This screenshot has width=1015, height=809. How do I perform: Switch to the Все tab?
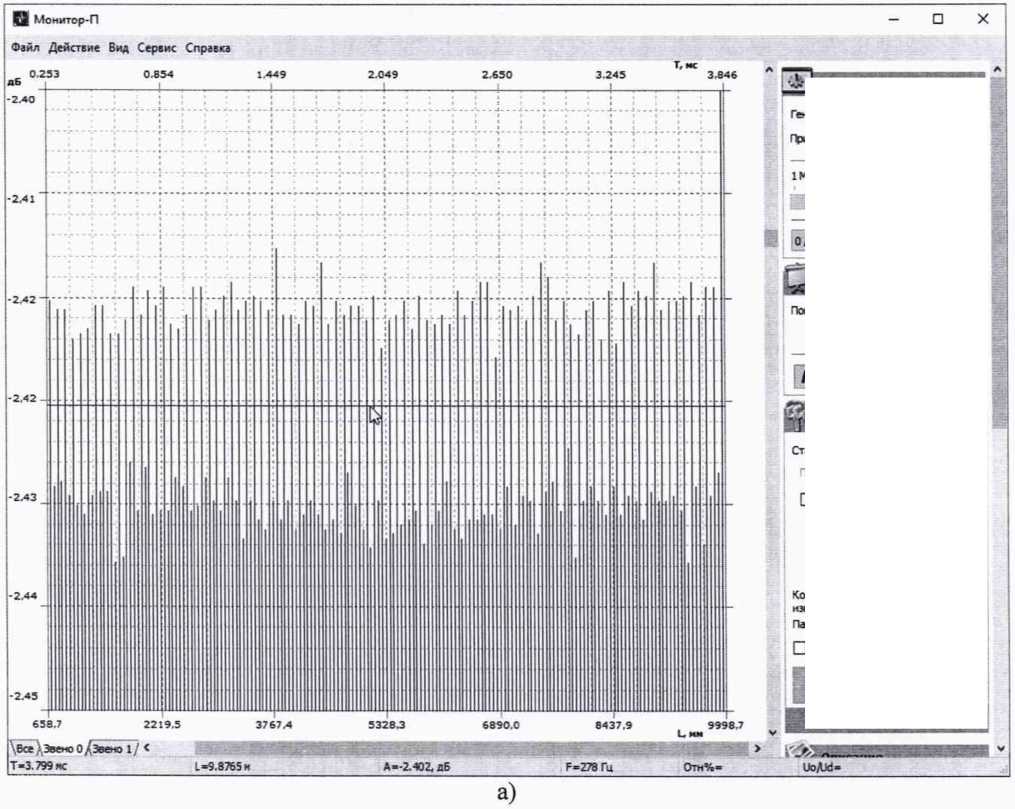coord(24,749)
